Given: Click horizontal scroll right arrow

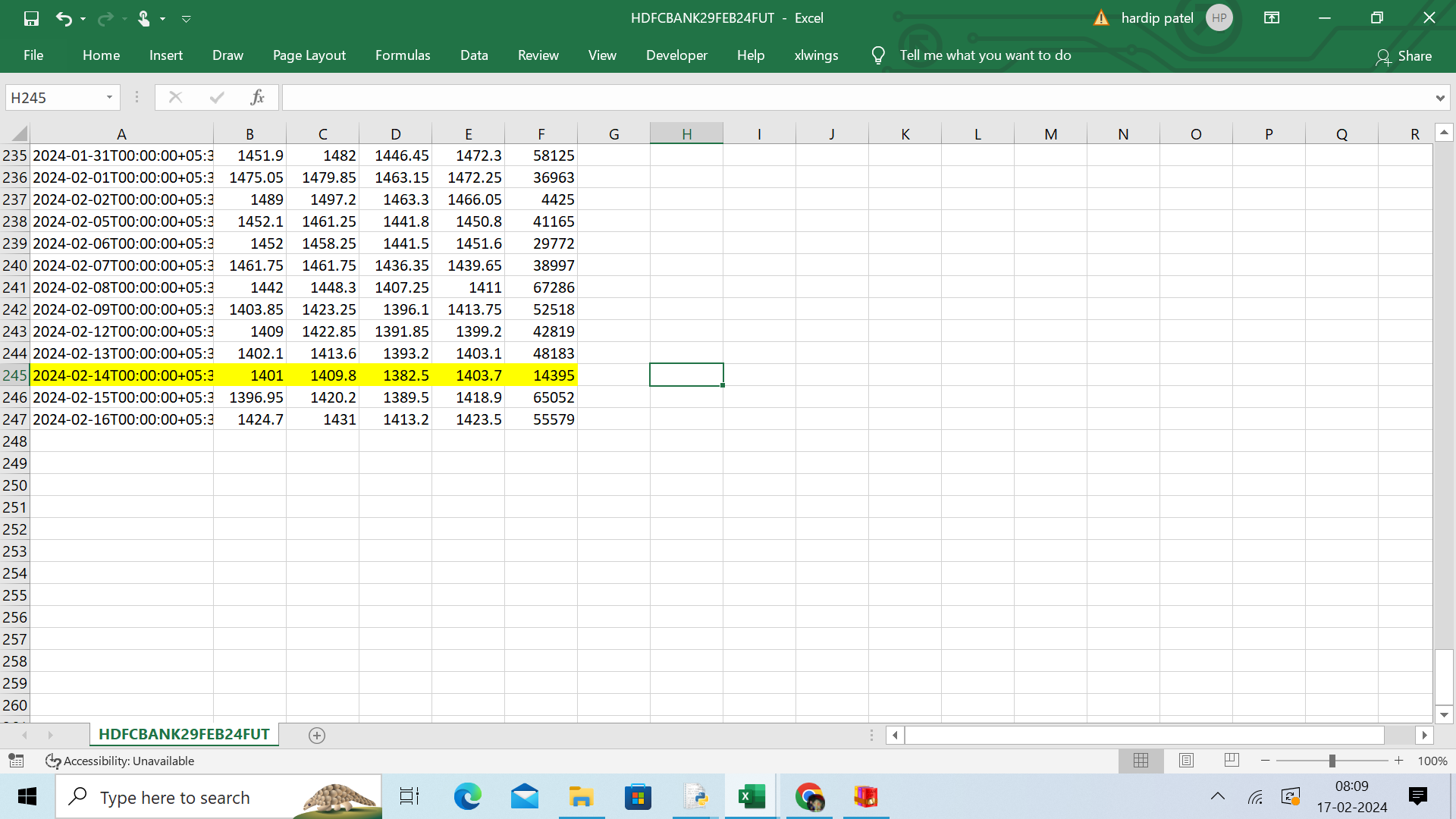Looking at the screenshot, I should [x=1424, y=735].
